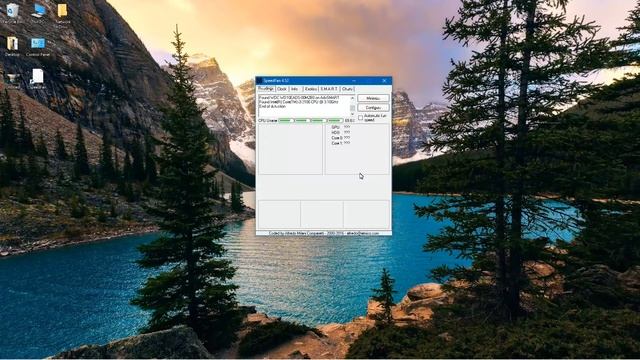Click the fourth CPU Usage bar
The height and width of the screenshot is (360, 640).
(x=335, y=121)
